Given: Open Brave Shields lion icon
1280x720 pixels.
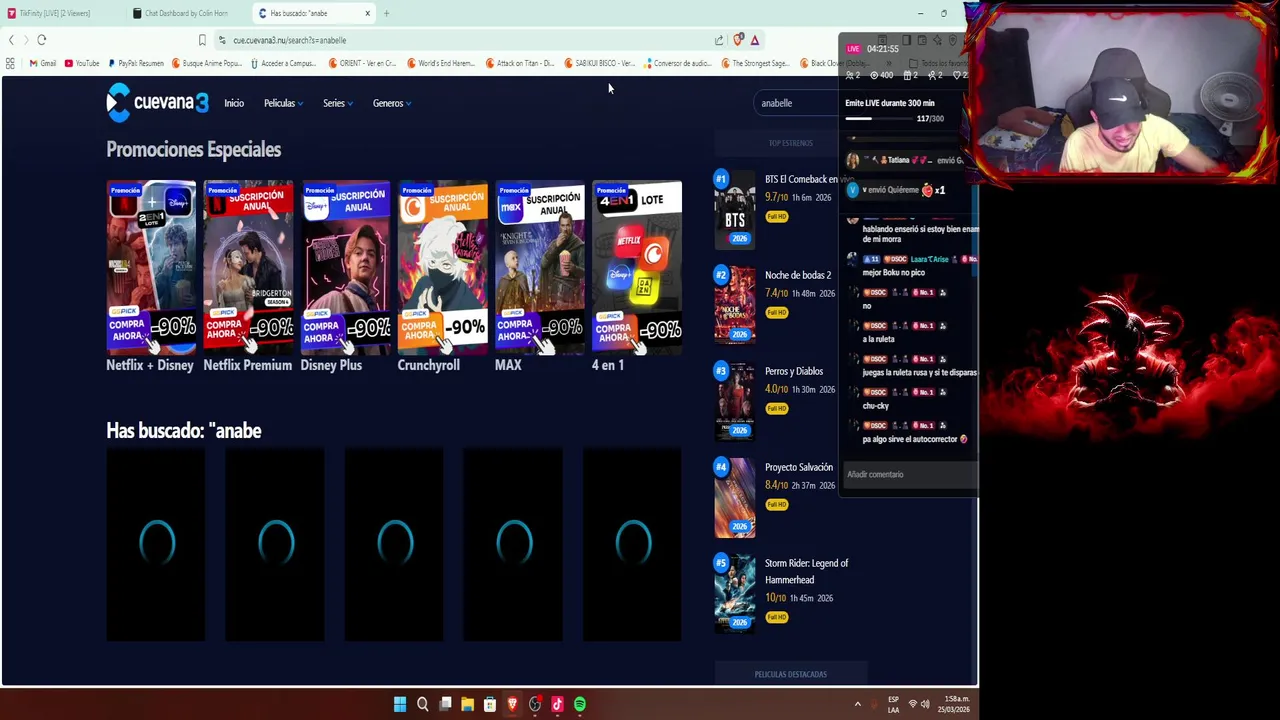Looking at the screenshot, I should [x=738, y=40].
